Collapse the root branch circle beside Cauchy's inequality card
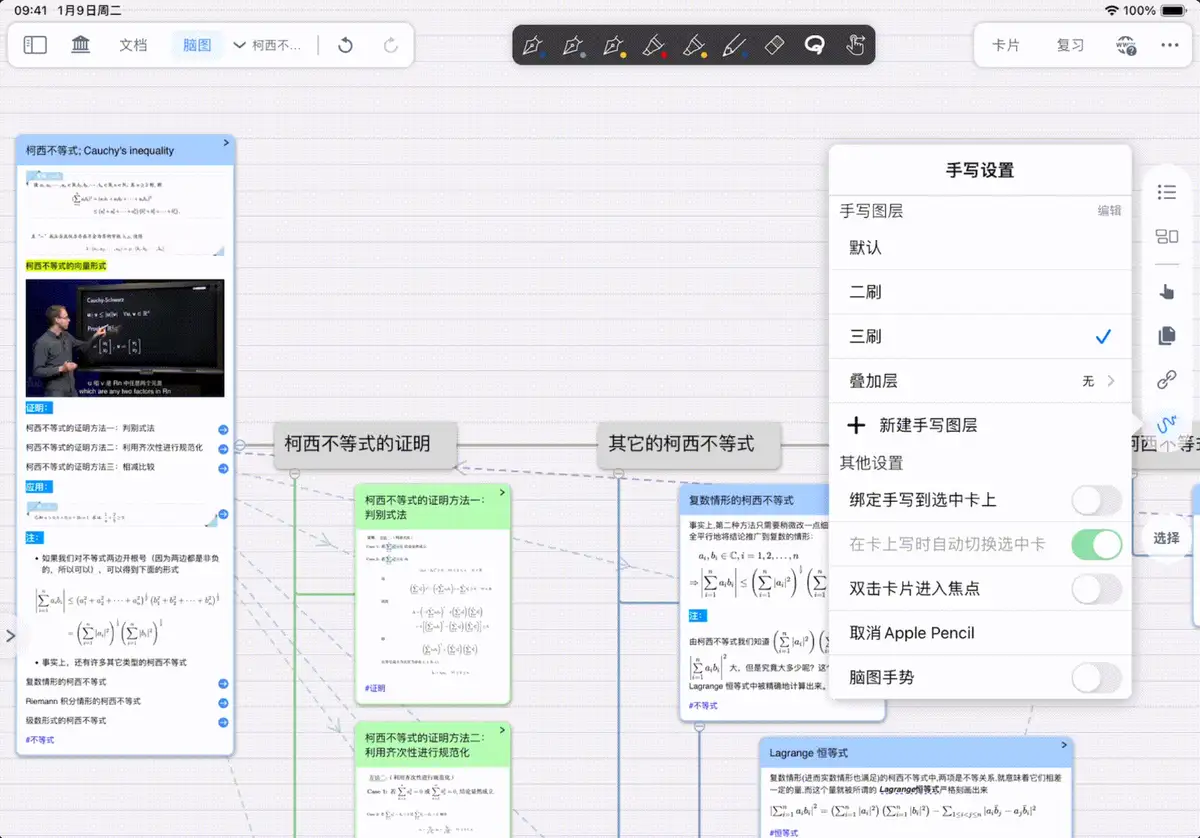 click(x=240, y=445)
